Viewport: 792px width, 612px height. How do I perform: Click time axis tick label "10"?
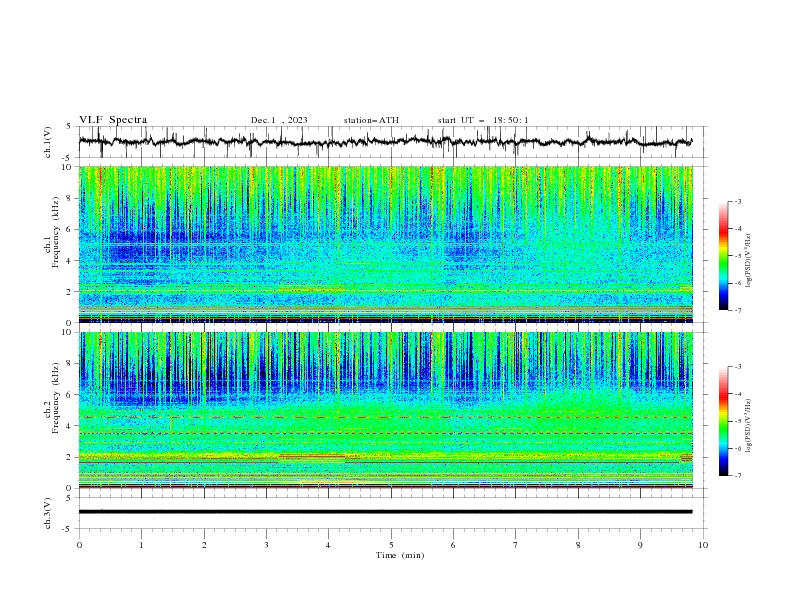[x=703, y=545]
